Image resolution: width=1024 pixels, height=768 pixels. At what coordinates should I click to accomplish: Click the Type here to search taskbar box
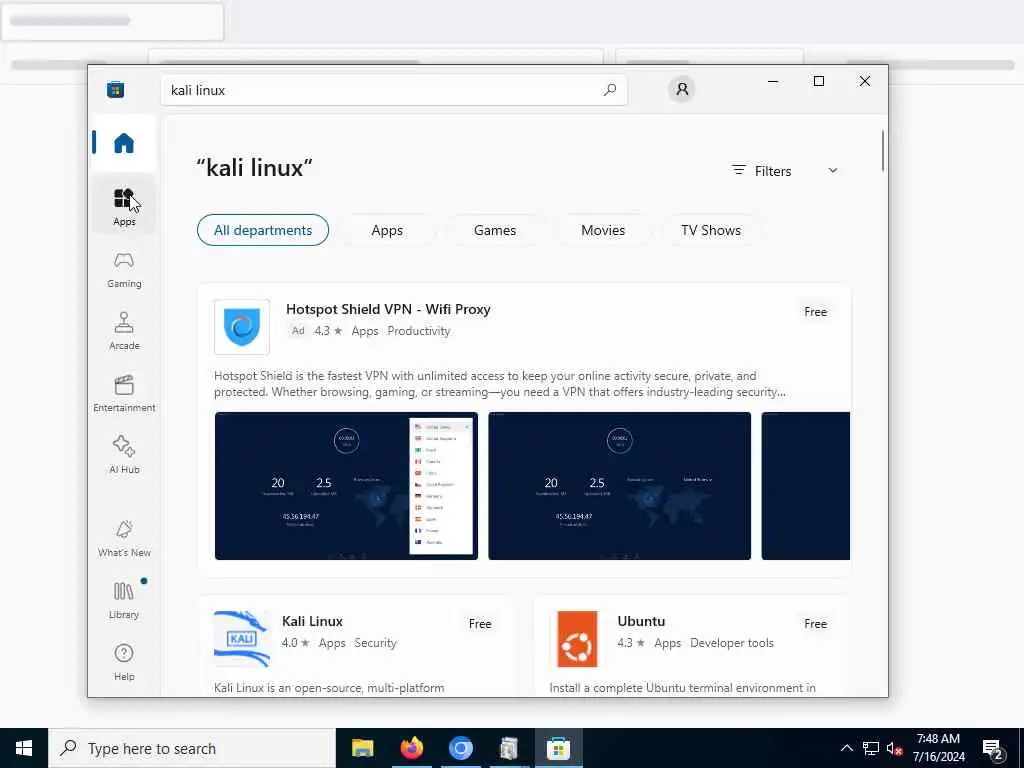click(191, 748)
